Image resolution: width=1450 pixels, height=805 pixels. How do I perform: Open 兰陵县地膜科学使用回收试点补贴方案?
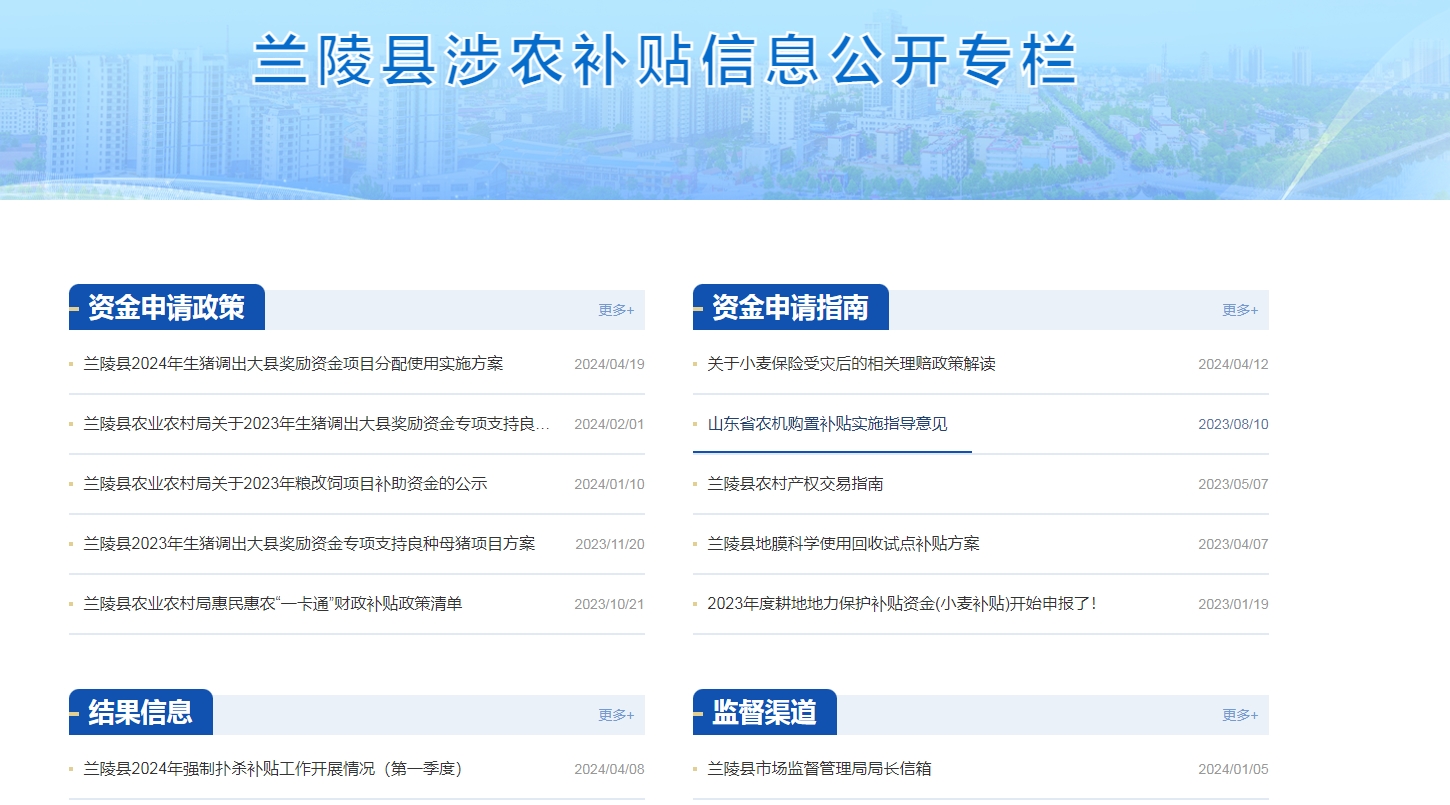pos(843,544)
